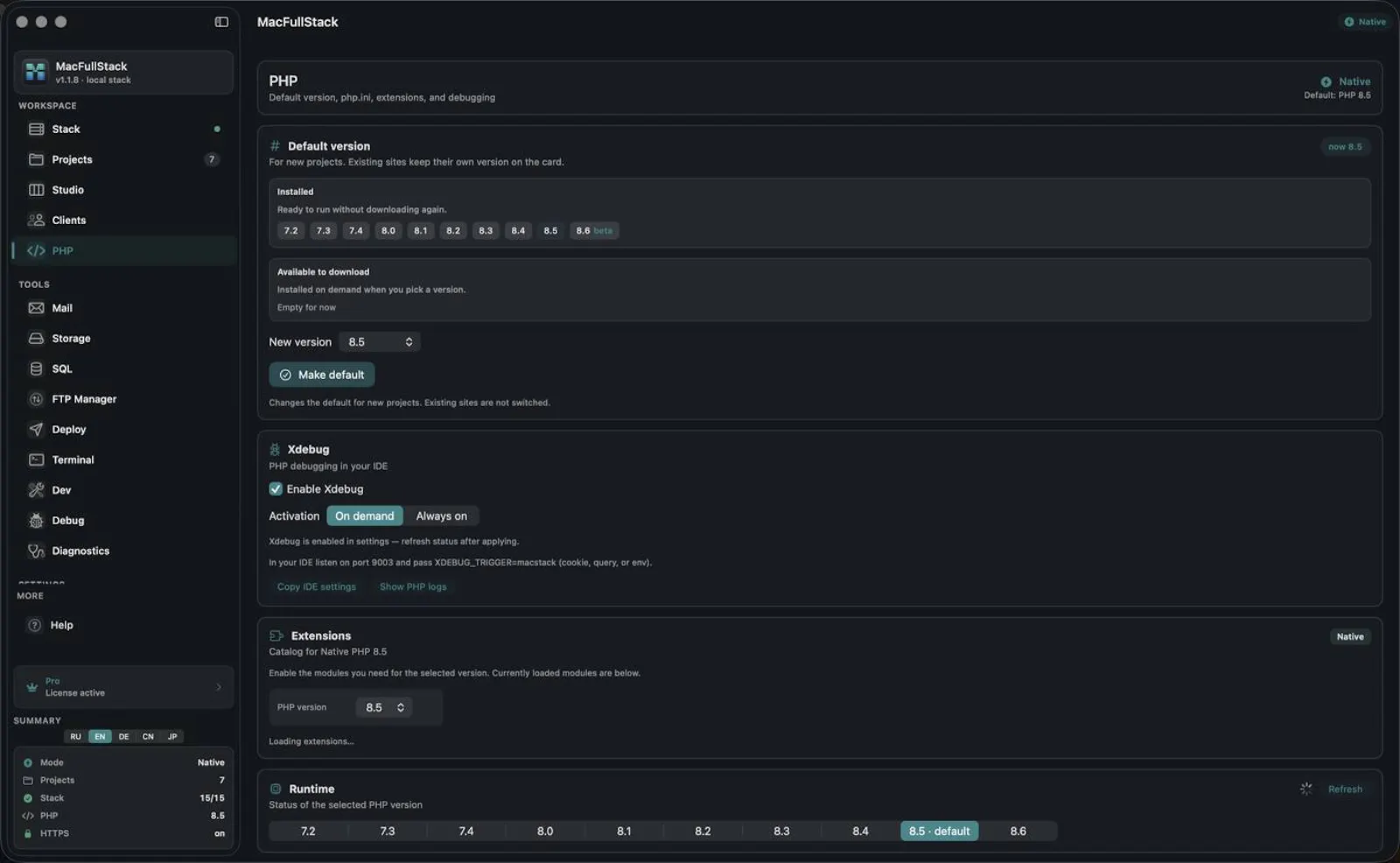
Task: Toggle the sidebar panel icon
Action: 221,22
